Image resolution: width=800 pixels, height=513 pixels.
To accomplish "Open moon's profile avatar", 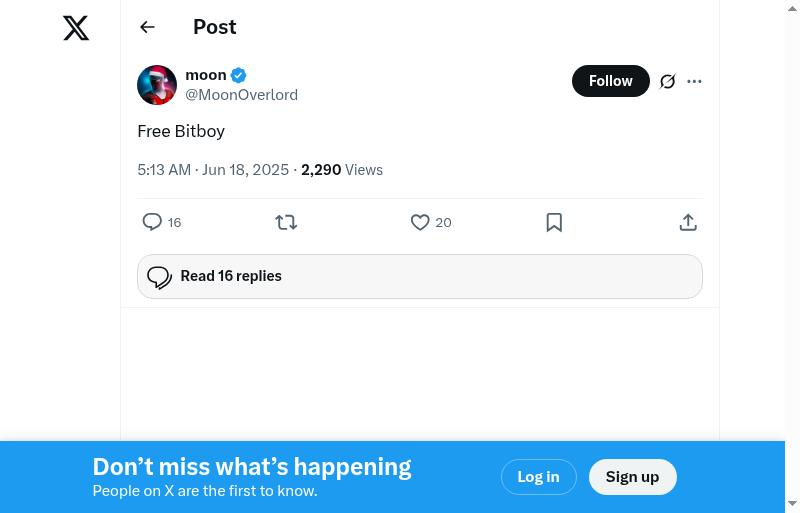I will coord(157,85).
